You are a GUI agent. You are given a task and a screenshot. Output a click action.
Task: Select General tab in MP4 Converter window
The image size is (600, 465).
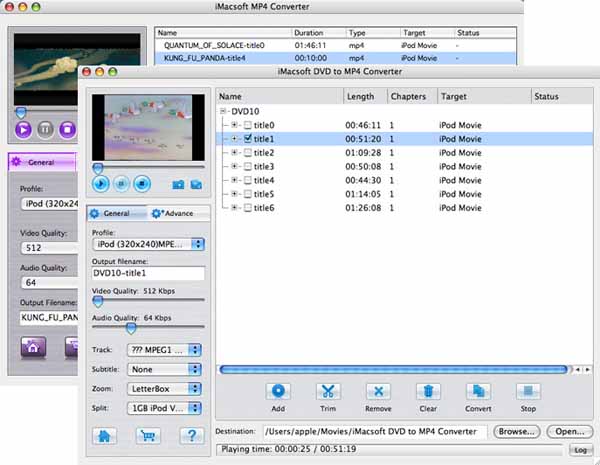coord(42,162)
